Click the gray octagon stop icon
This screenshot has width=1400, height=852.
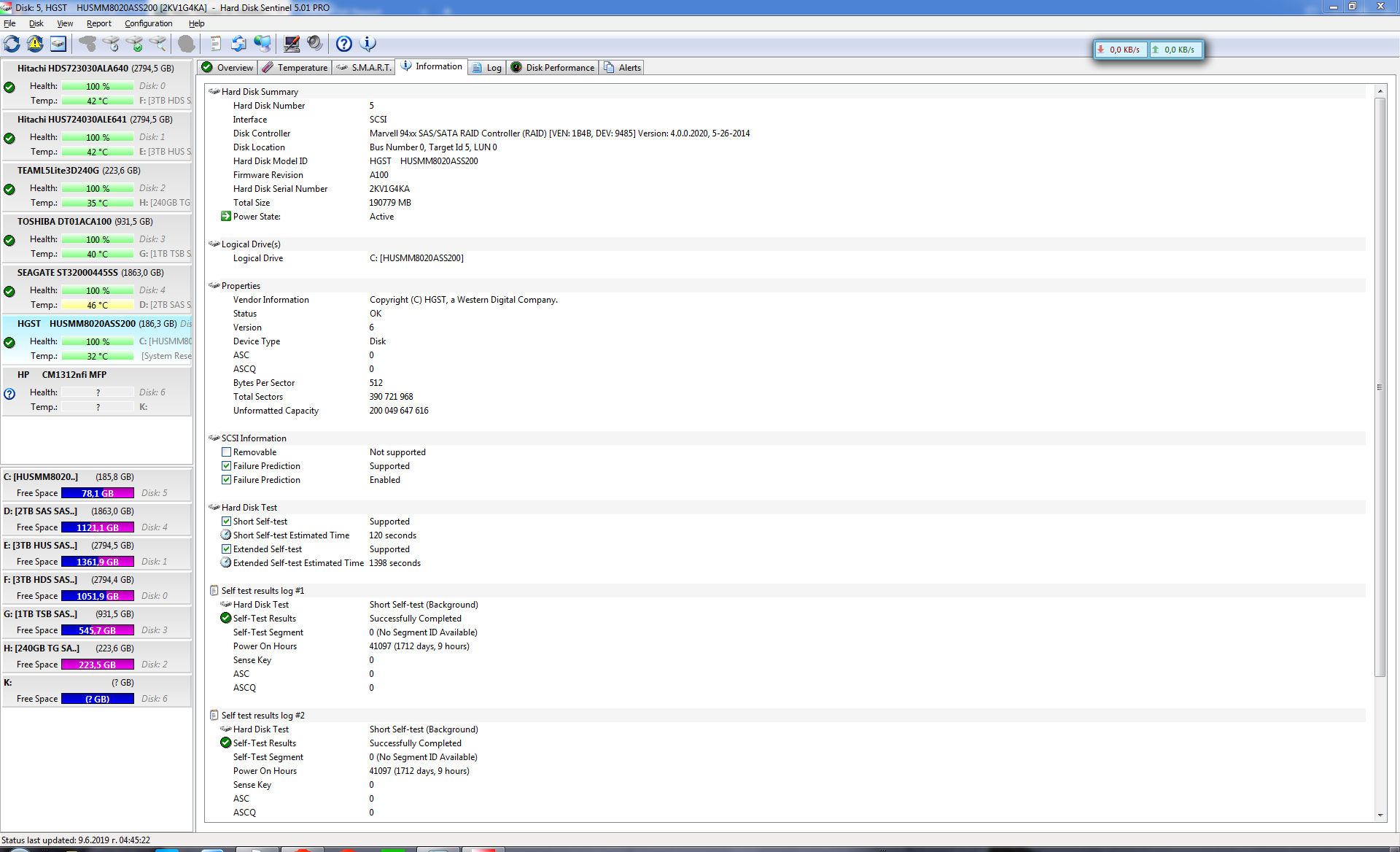pyautogui.click(x=187, y=44)
